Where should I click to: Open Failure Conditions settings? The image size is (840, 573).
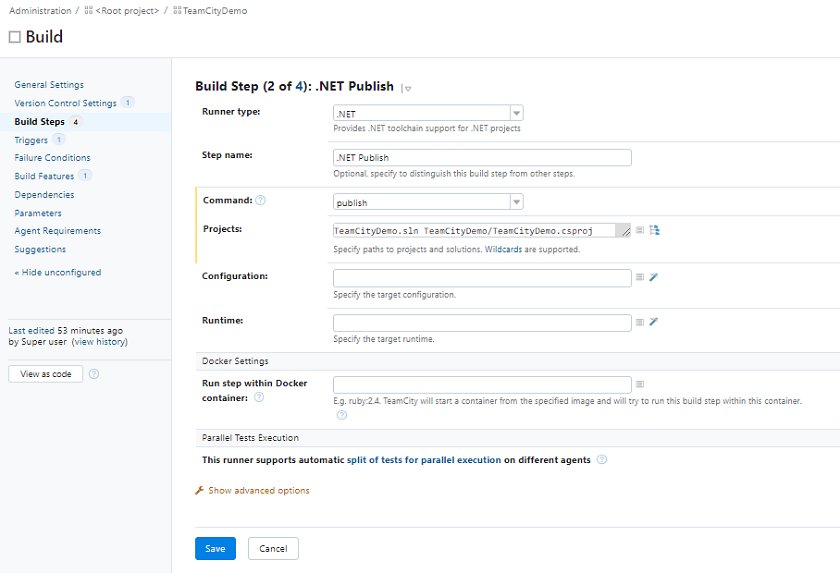(x=52, y=158)
